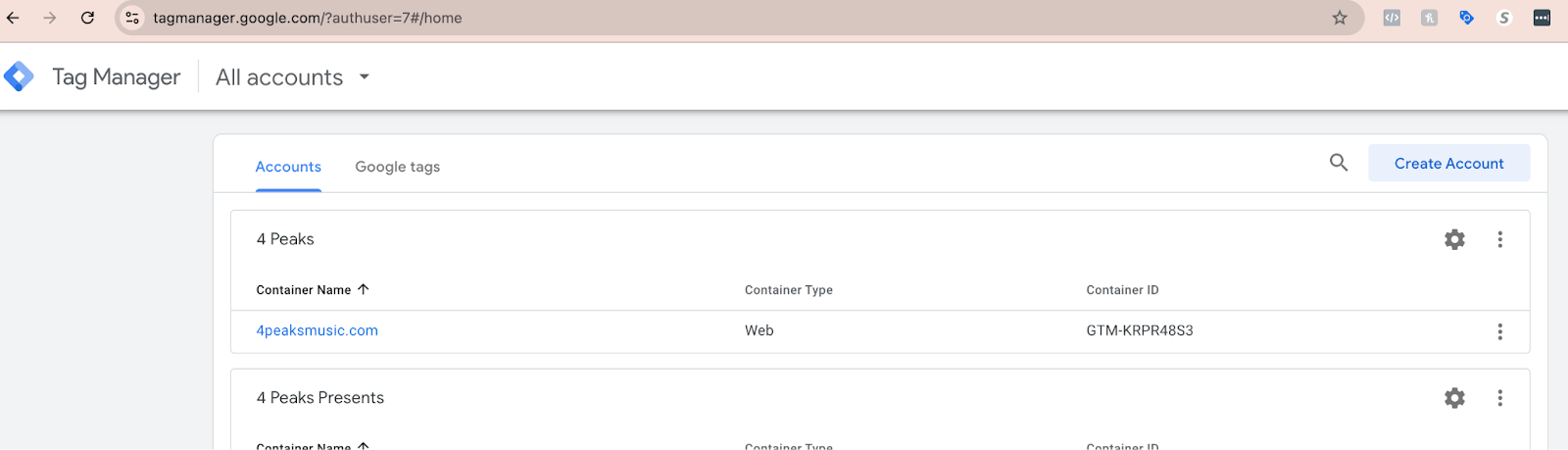Open settings gear for 4 Peaks account
This screenshot has width=1568, height=450.
coord(1454,239)
